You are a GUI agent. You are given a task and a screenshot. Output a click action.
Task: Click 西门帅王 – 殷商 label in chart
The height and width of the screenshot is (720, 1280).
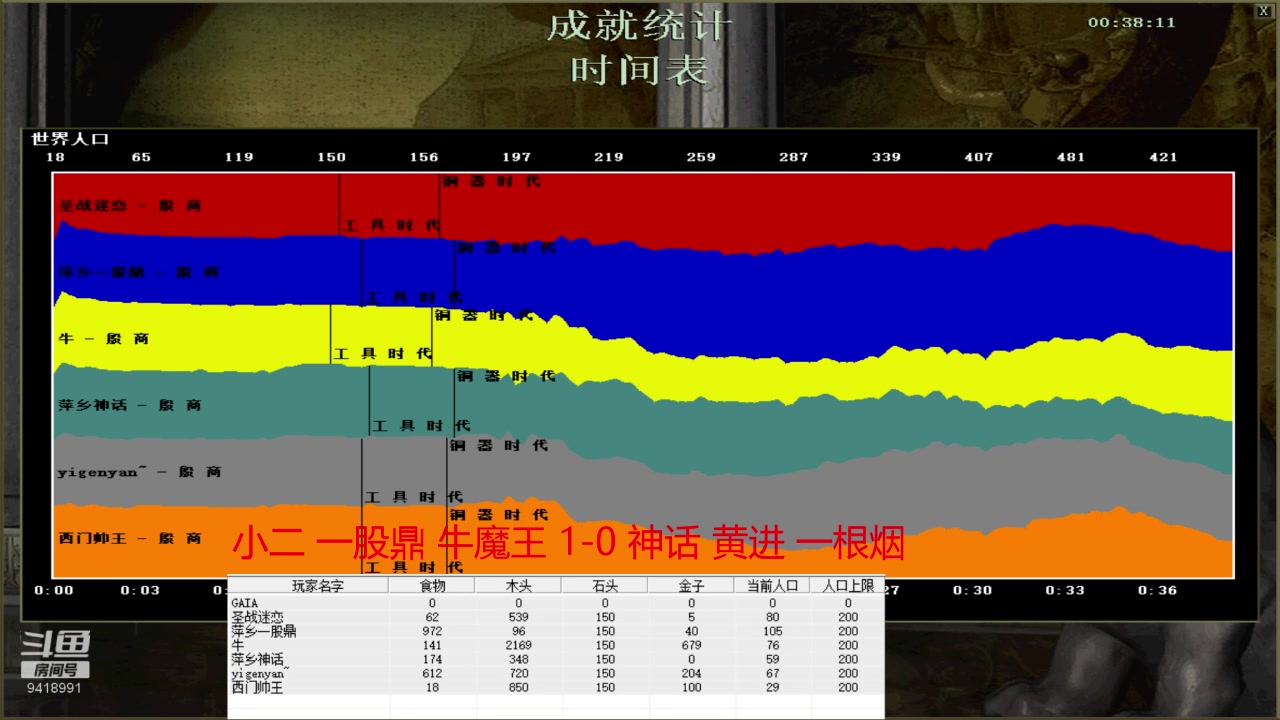click(x=130, y=538)
